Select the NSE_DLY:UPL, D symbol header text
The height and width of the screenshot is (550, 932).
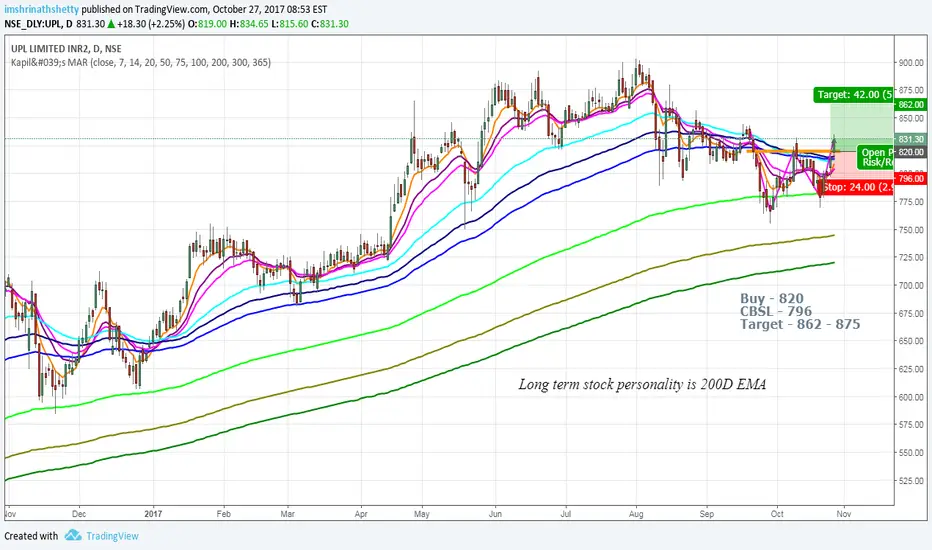[x=39, y=24]
